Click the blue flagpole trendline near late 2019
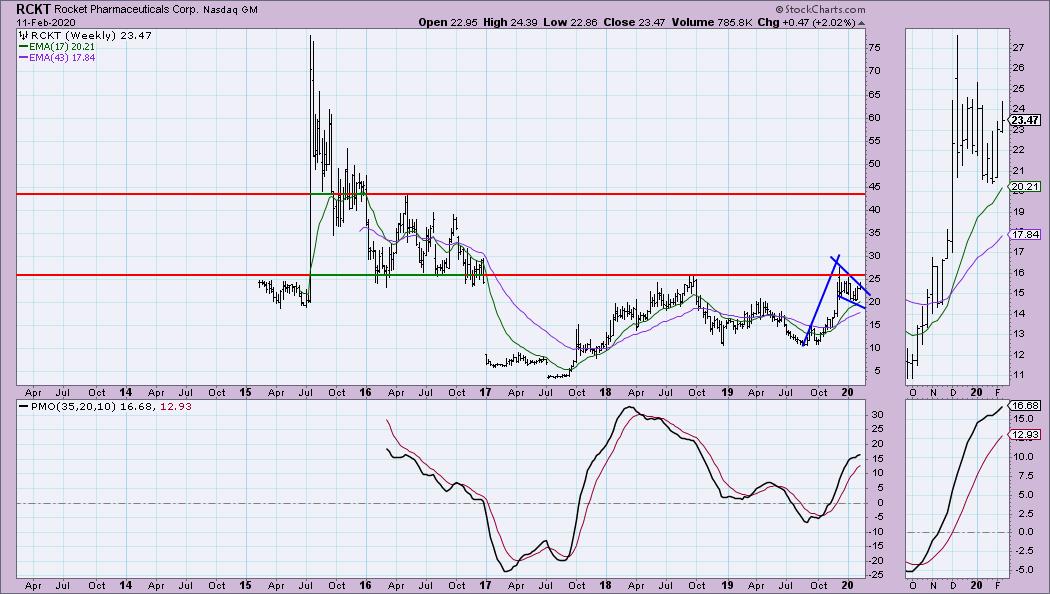1050x594 pixels. 820,301
